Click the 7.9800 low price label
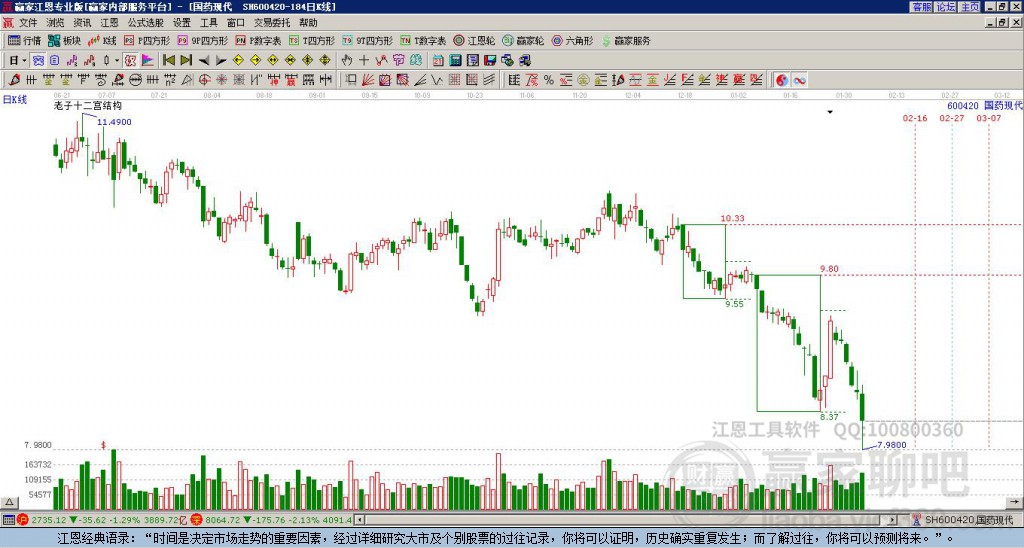Image resolution: width=1024 pixels, height=548 pixels. (x=891, y=445)
